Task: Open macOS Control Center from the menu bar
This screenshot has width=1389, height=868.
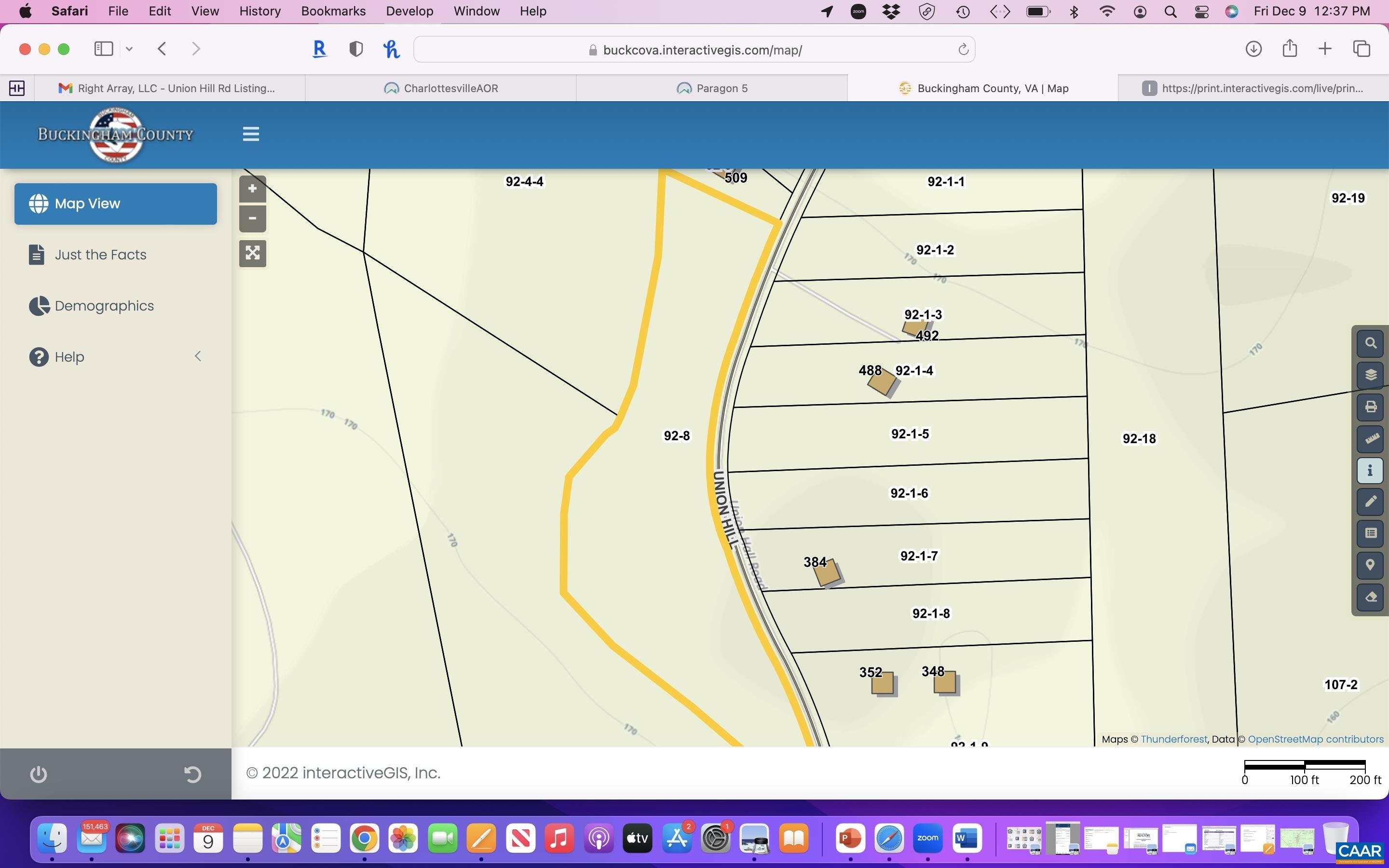Action: tap(1201, 12)
